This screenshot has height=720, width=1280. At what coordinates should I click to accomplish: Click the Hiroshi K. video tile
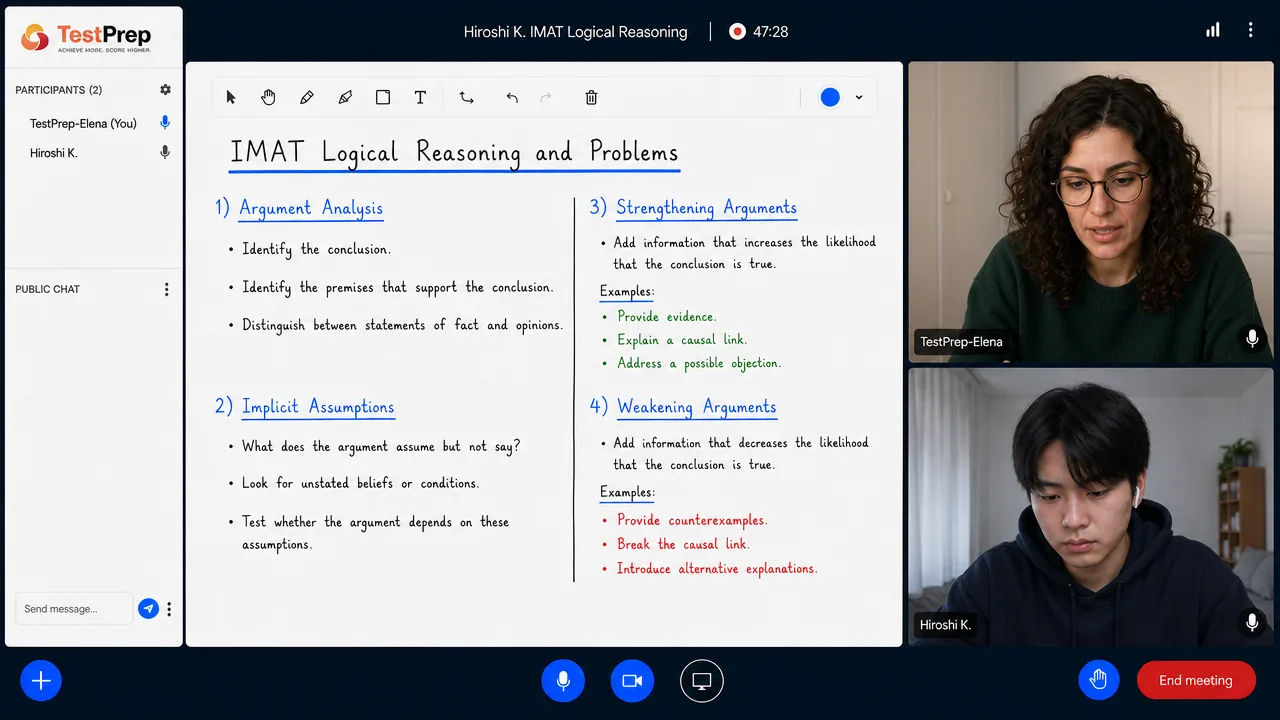point(1091,507)
